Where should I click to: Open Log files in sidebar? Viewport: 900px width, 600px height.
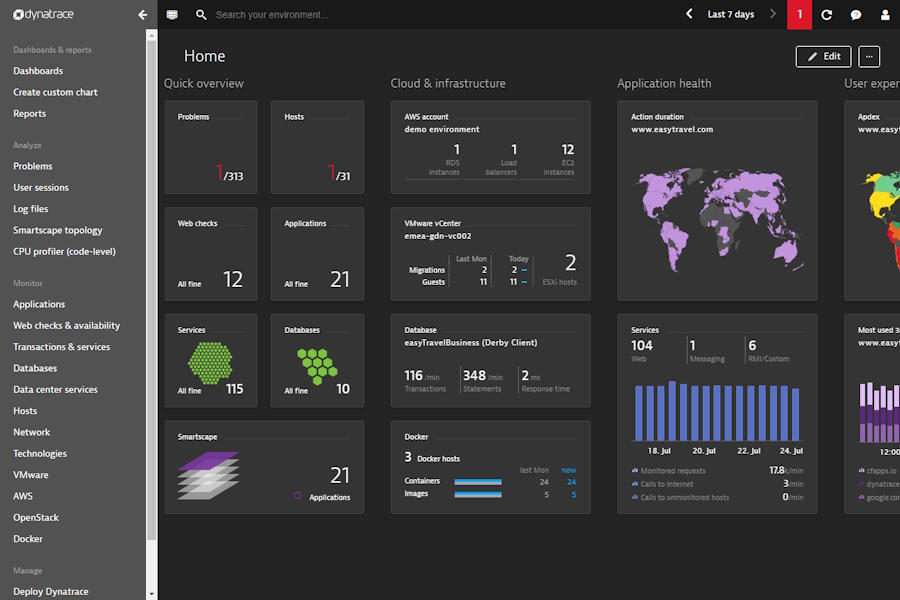(30, 208)
